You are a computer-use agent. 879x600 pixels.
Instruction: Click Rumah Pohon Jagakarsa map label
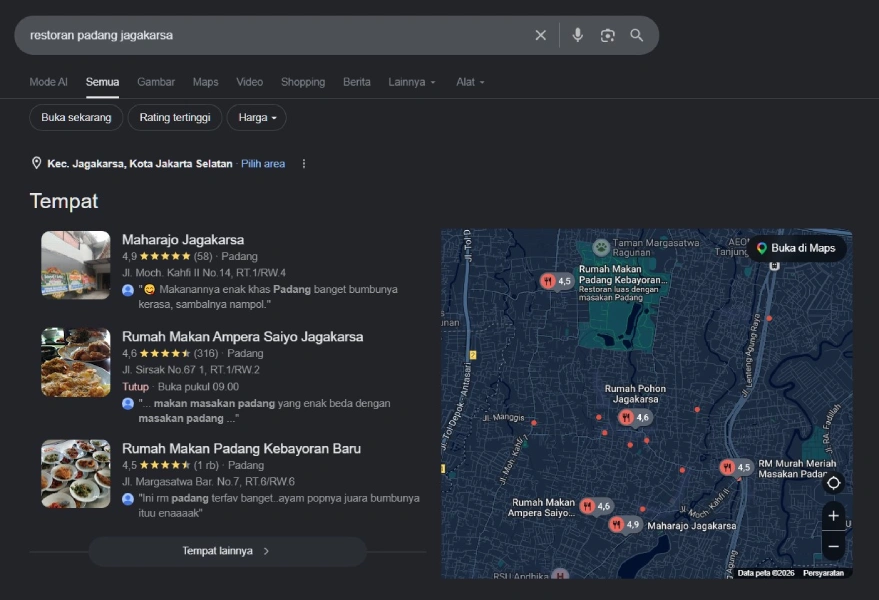click(635, 394)
